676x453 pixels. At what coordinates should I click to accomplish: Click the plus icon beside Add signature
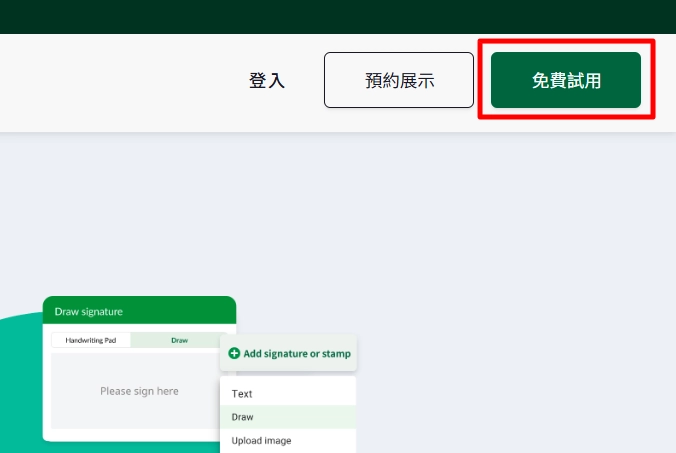234,353
